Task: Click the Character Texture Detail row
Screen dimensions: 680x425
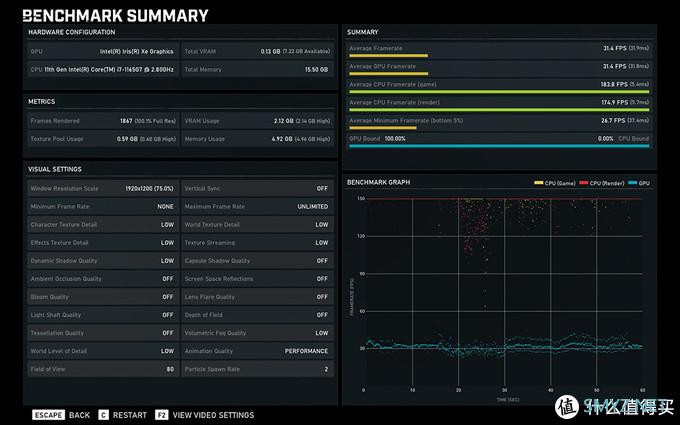Action: (x=103, y=224)
